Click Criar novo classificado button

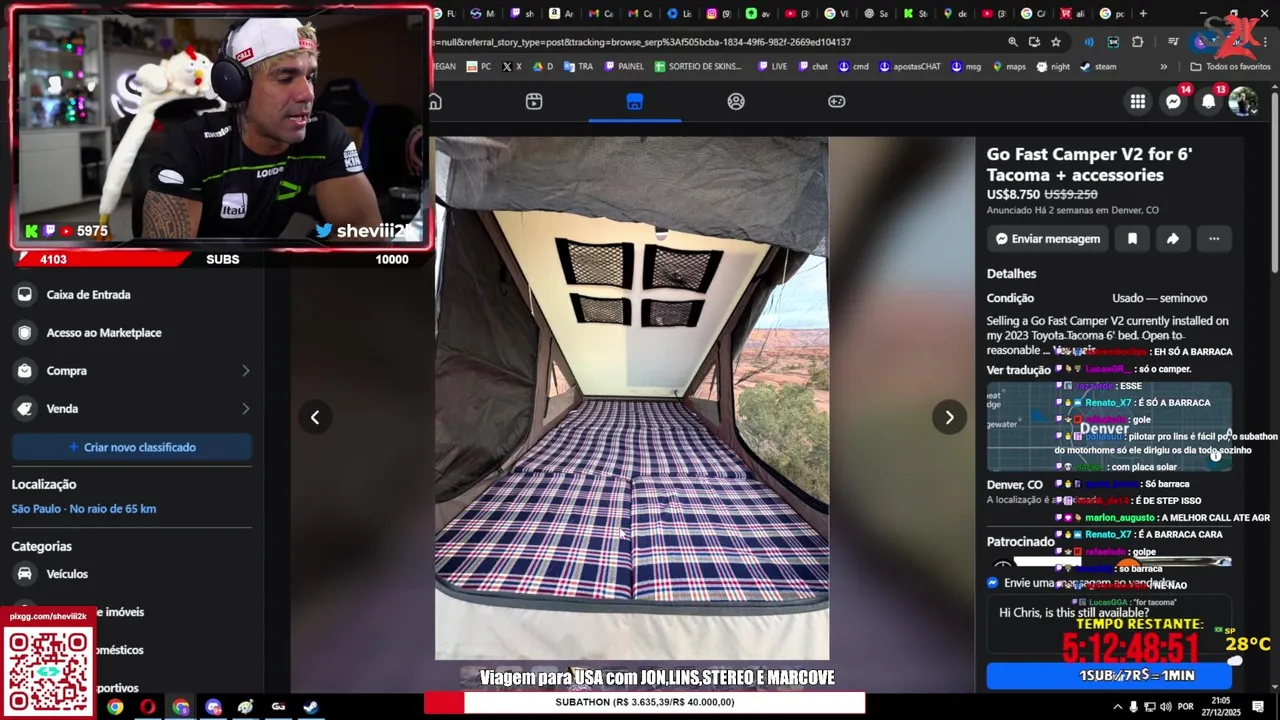(132, 447)
